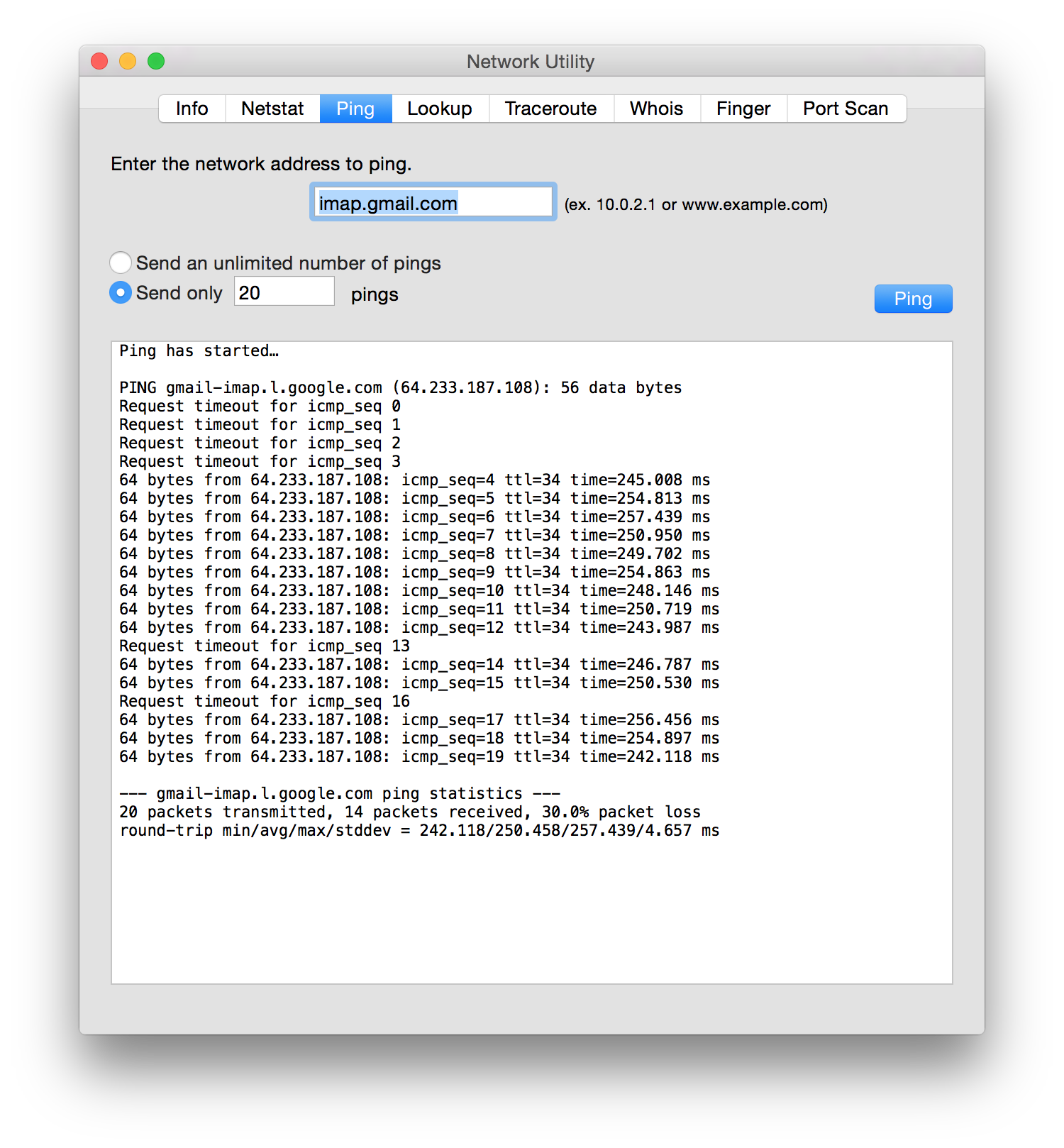1064x1148 pixels.
Task: Click the icmp_seq=12 time=243.987 ms line
Action: point(419,627)
